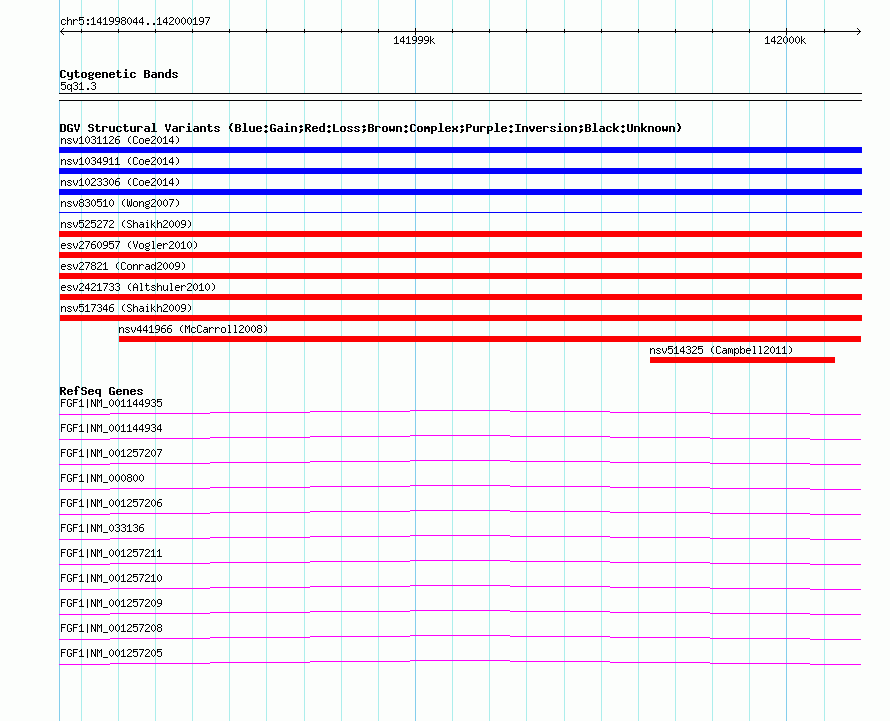Click the FGF1|NM_001257209 transcript label

(111, 603)
